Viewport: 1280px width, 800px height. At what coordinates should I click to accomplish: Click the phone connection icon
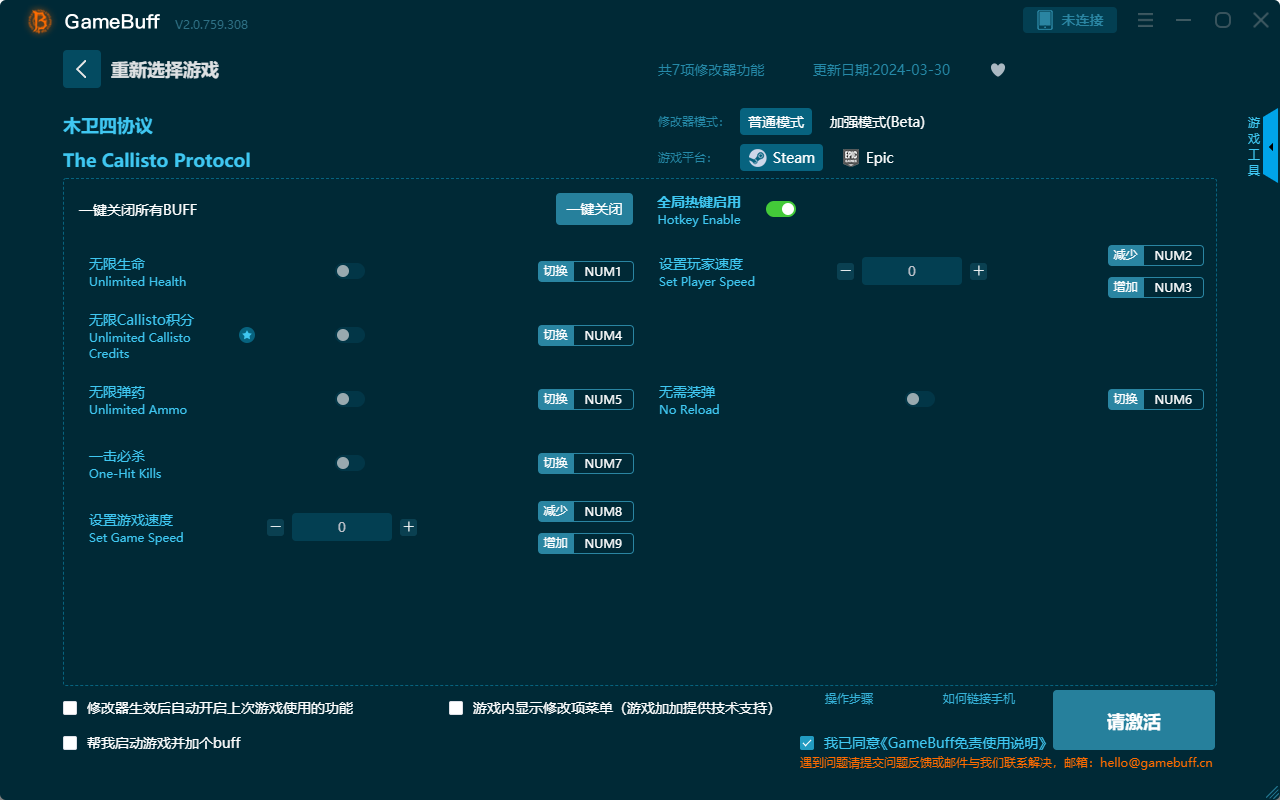(x=1045, y=20)
